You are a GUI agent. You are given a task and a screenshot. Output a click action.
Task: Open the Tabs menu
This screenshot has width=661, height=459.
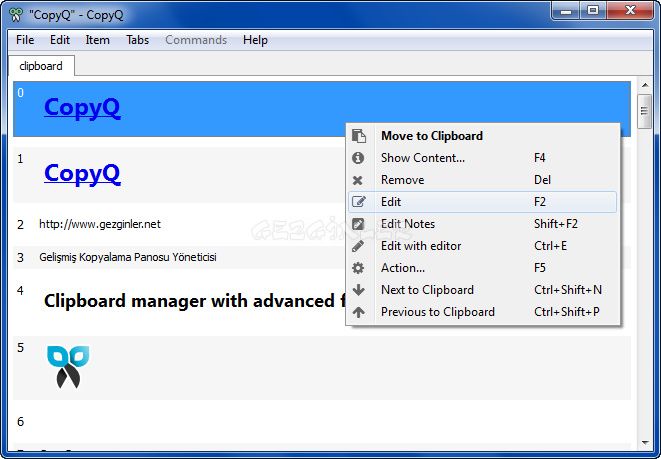click(x=137, y=40)
